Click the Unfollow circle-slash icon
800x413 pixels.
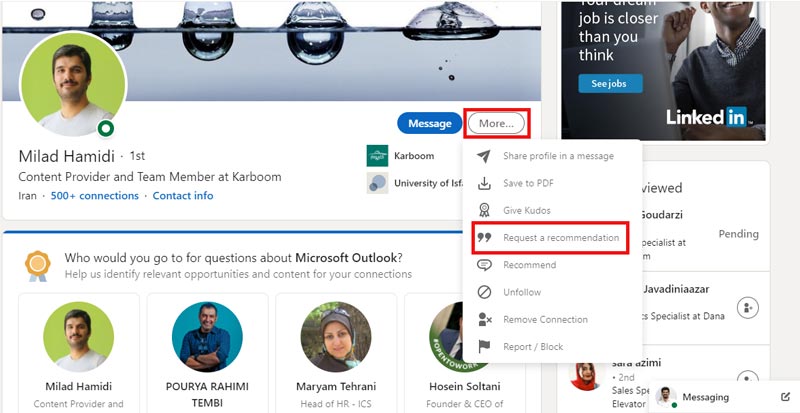click(x=484, y=292)
